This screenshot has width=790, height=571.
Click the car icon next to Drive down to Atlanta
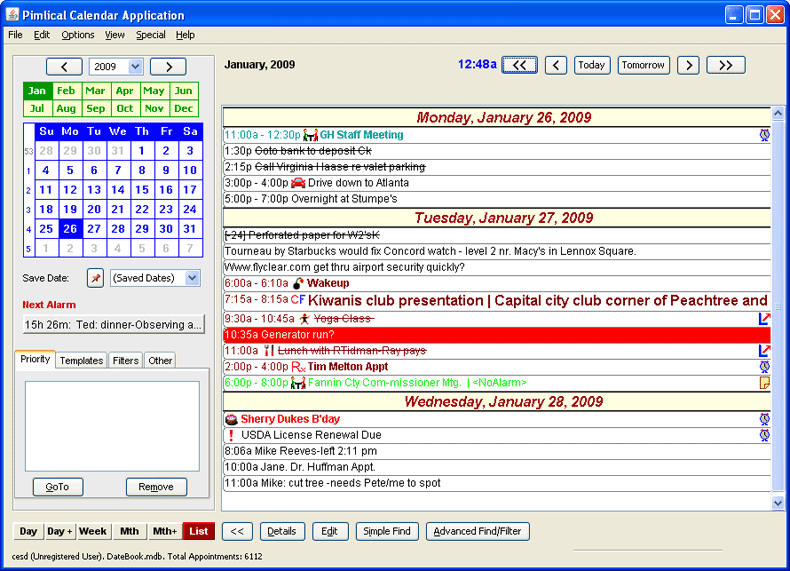[x=298, y=182]
